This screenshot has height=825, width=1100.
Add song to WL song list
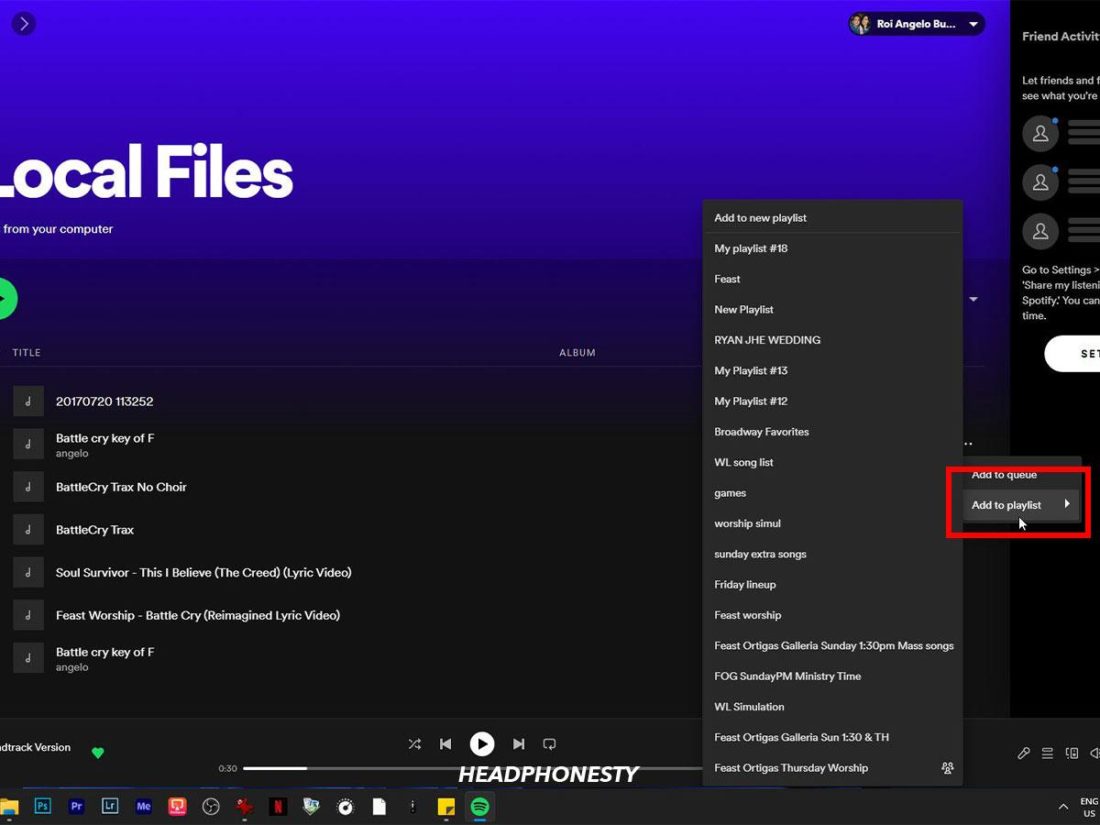(x=832, y=462)
